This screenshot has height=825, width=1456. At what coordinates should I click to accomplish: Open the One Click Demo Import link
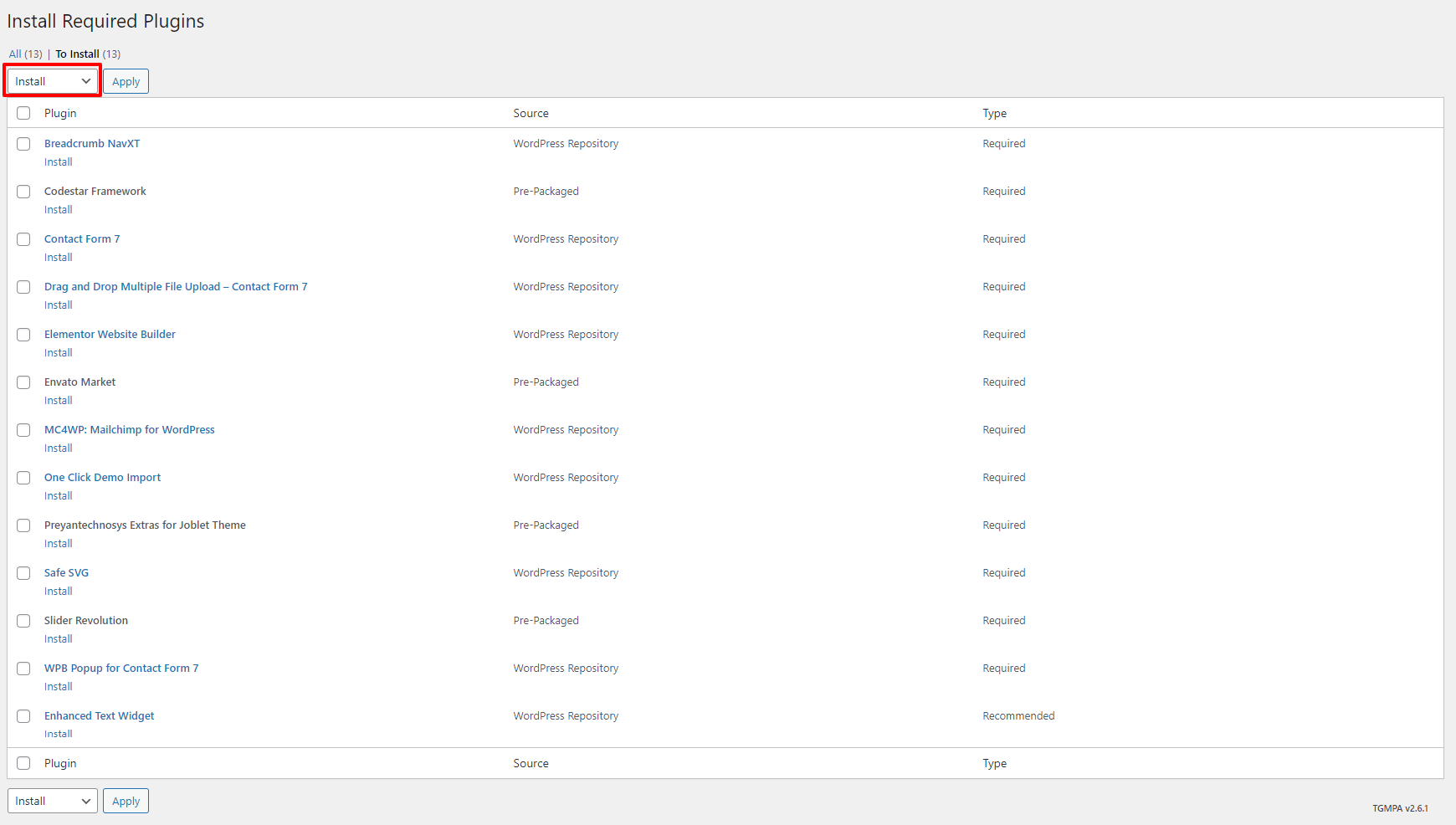click(102, 478)
